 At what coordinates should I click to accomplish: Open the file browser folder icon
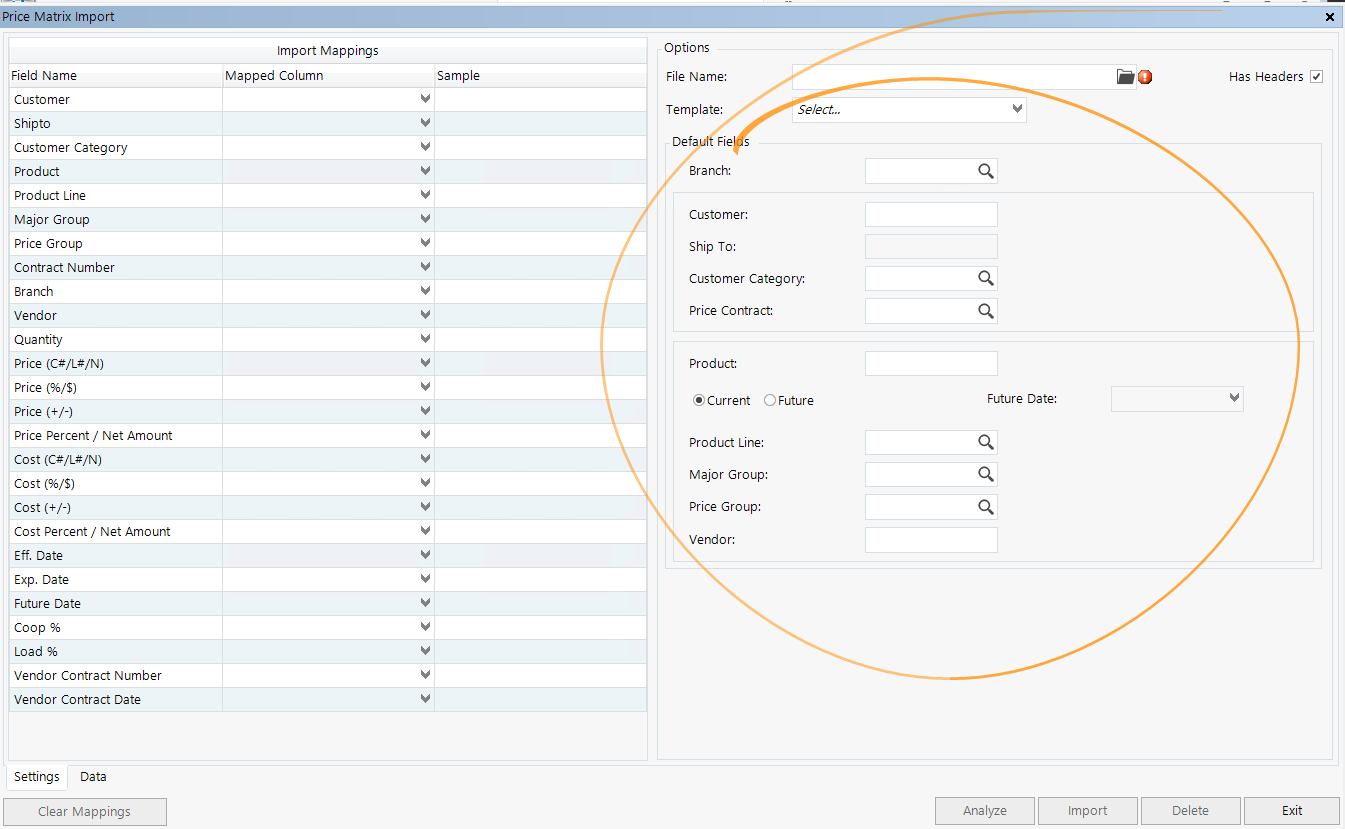click(1124, 76)
